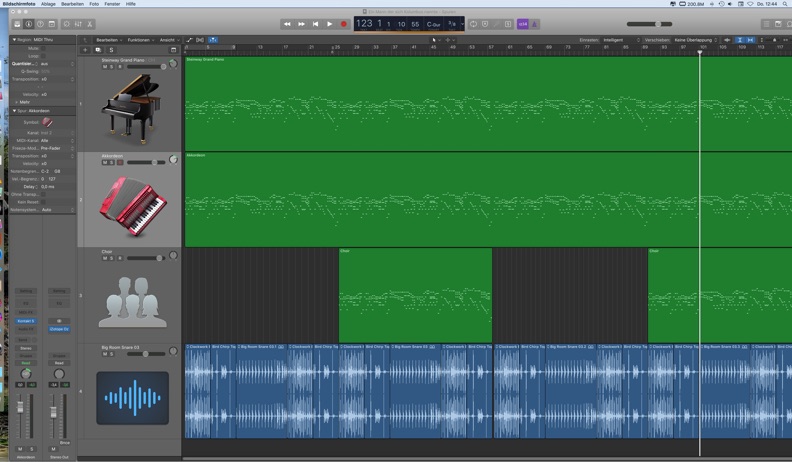The width and height of the screenshot is (792, 462).
Task: Open the Fenster menu
Action: (x=112, y=4)
